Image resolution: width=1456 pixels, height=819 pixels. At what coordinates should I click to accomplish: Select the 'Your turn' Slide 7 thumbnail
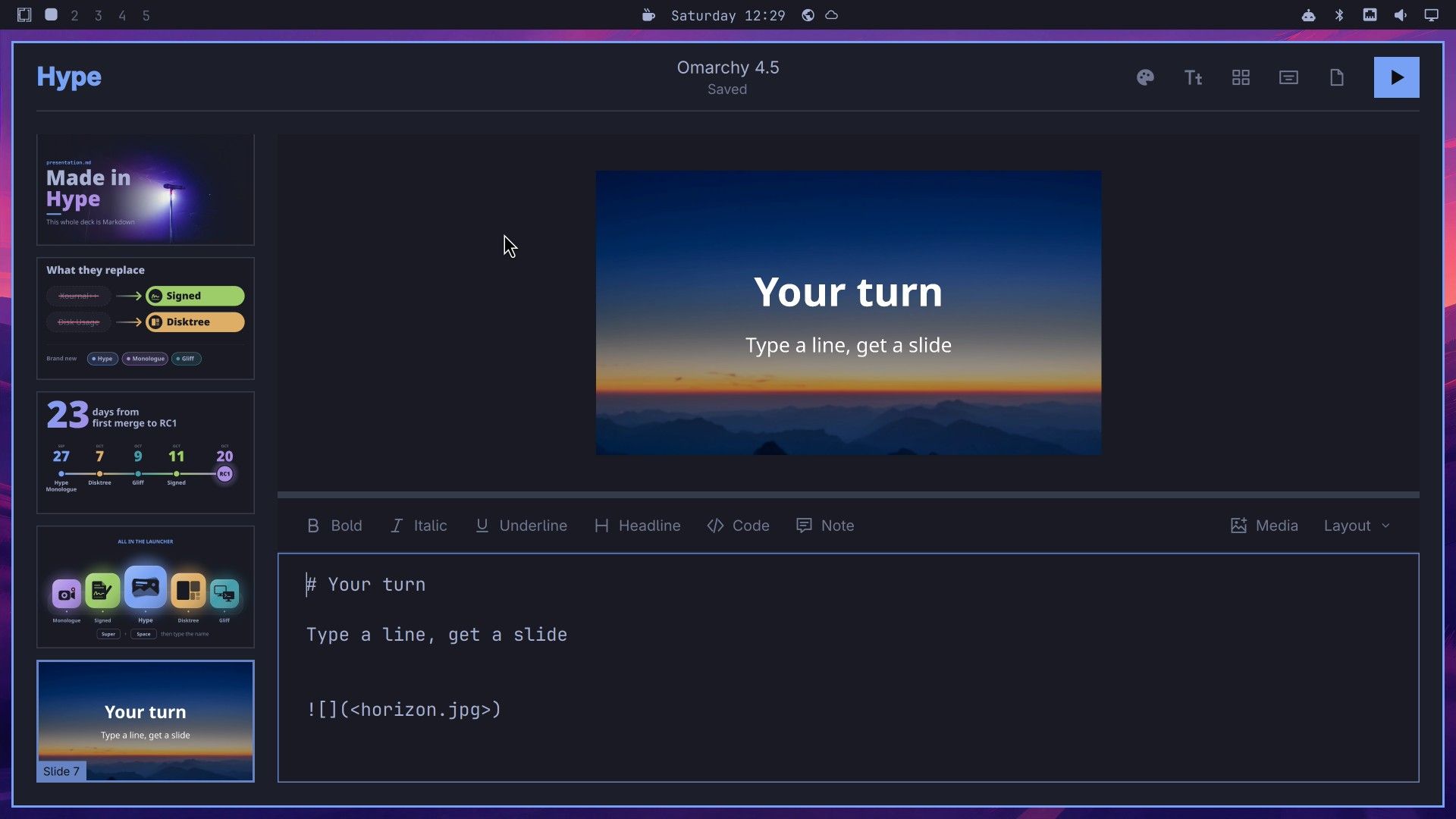tap(146, 721)
